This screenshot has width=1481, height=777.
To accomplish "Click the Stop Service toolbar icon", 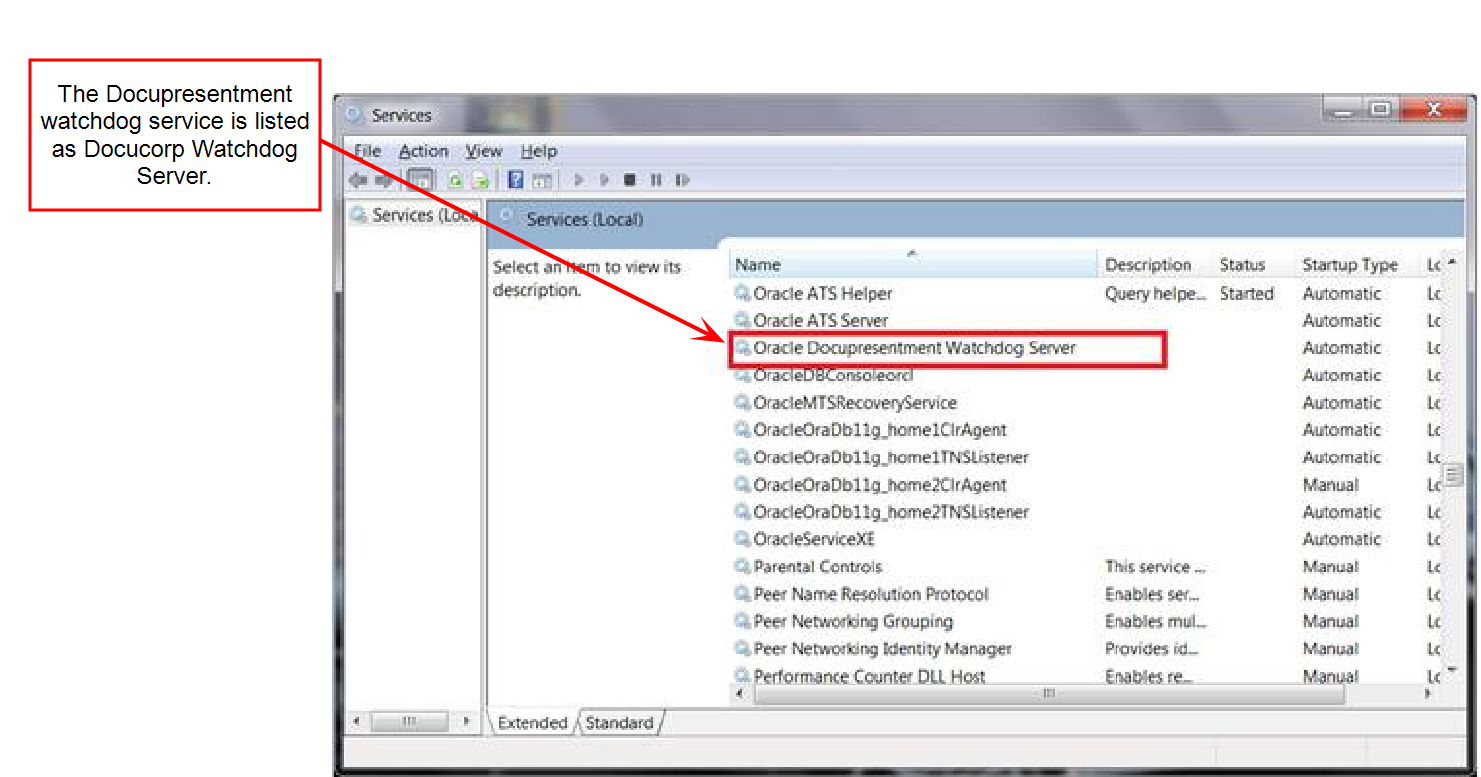I will pos(629,180).
